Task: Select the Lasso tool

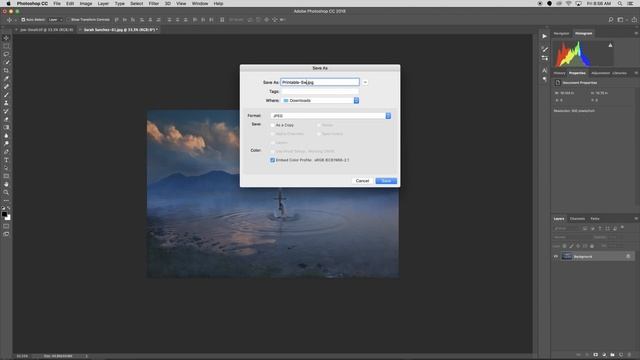Action: pos(6,54)
